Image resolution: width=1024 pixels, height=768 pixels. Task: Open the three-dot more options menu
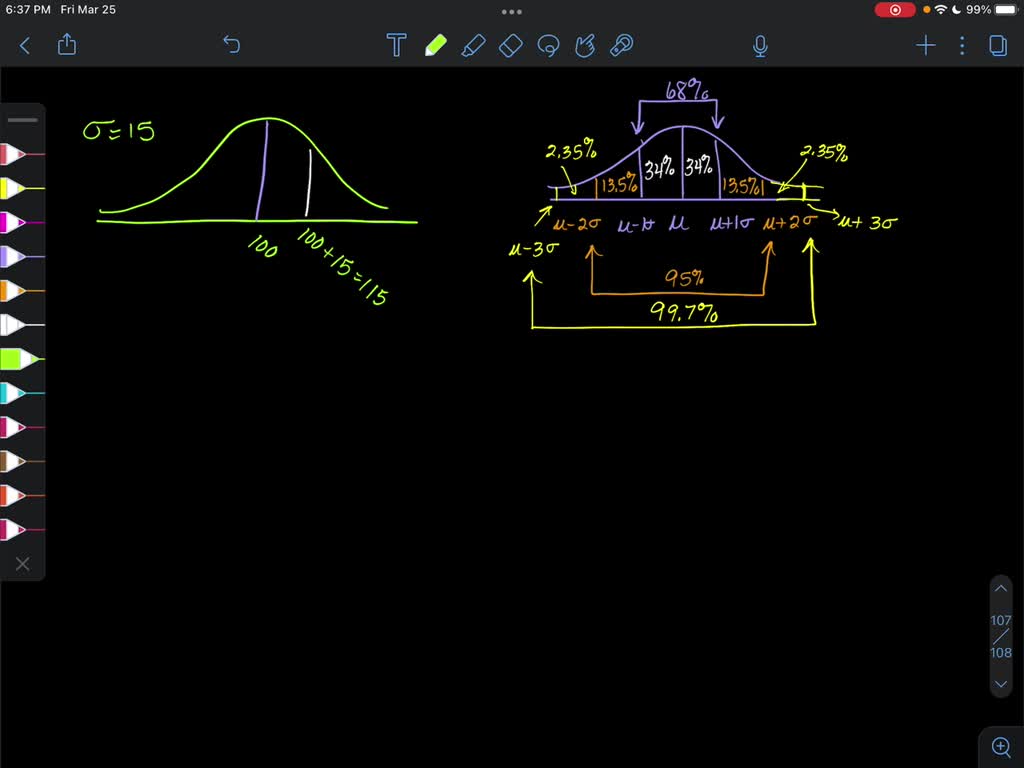[x=962, y=45]
